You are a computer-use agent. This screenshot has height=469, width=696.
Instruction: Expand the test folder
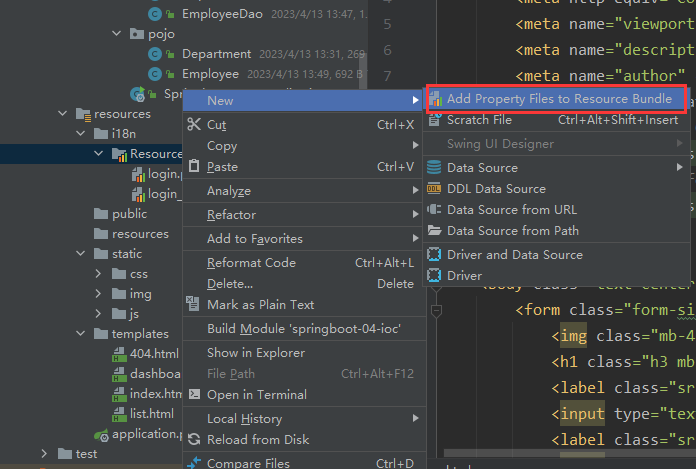(x=45, y=454)
